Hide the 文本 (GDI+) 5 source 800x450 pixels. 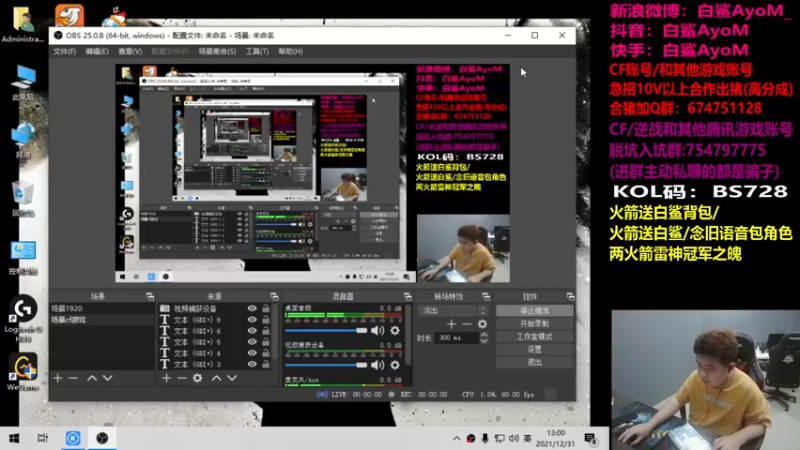pos(252,342)
